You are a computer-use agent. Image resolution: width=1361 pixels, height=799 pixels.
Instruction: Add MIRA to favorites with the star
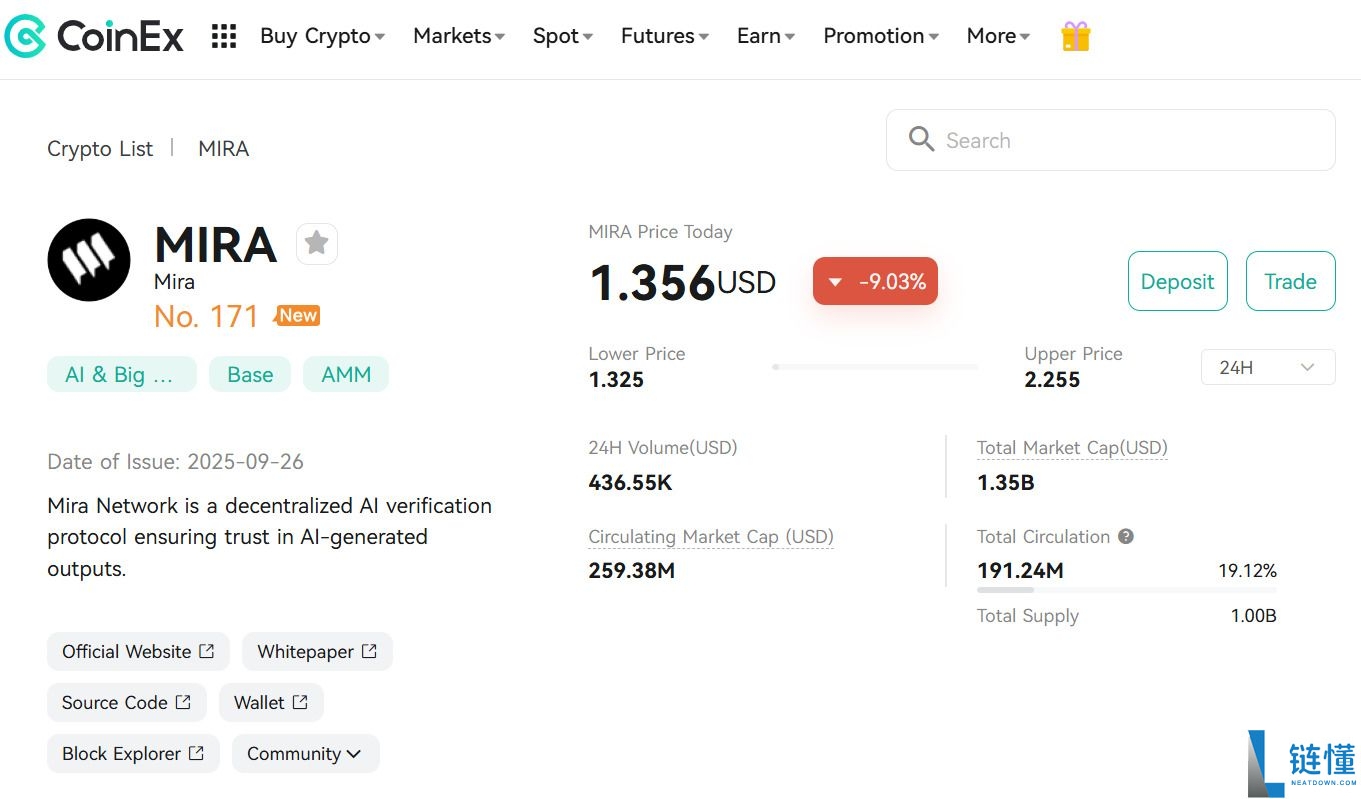click(317, 243)
